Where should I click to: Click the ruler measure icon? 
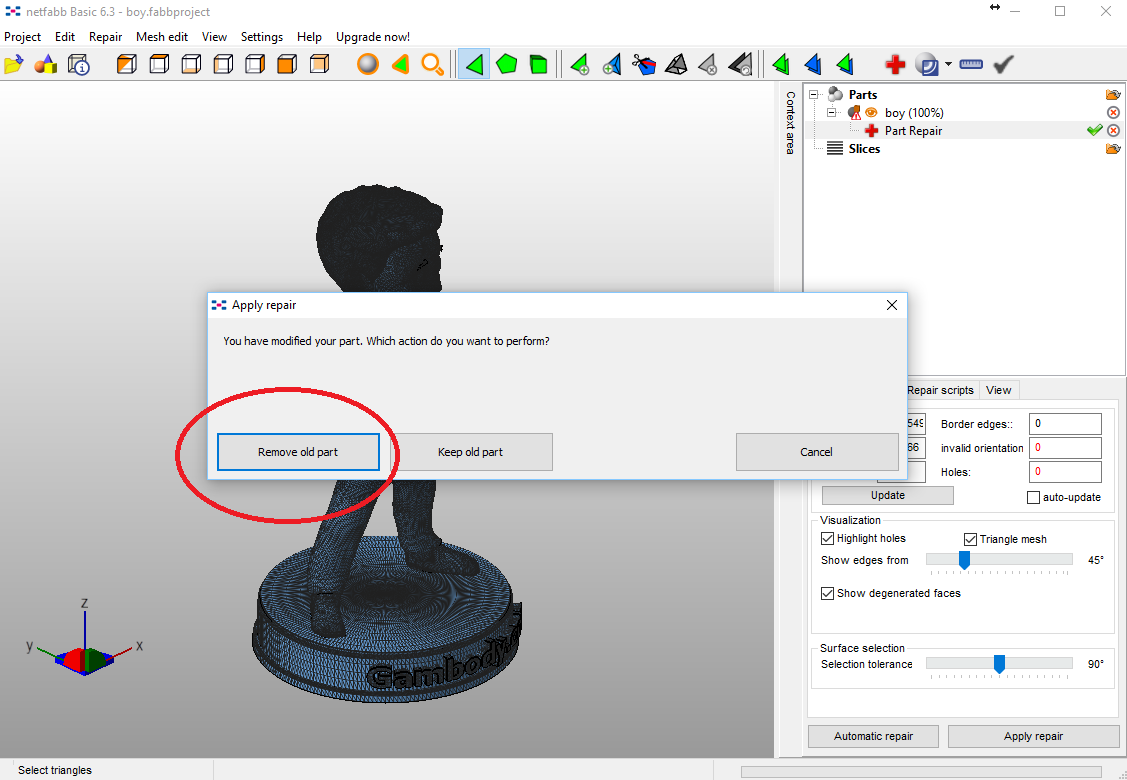coord(970,65)
